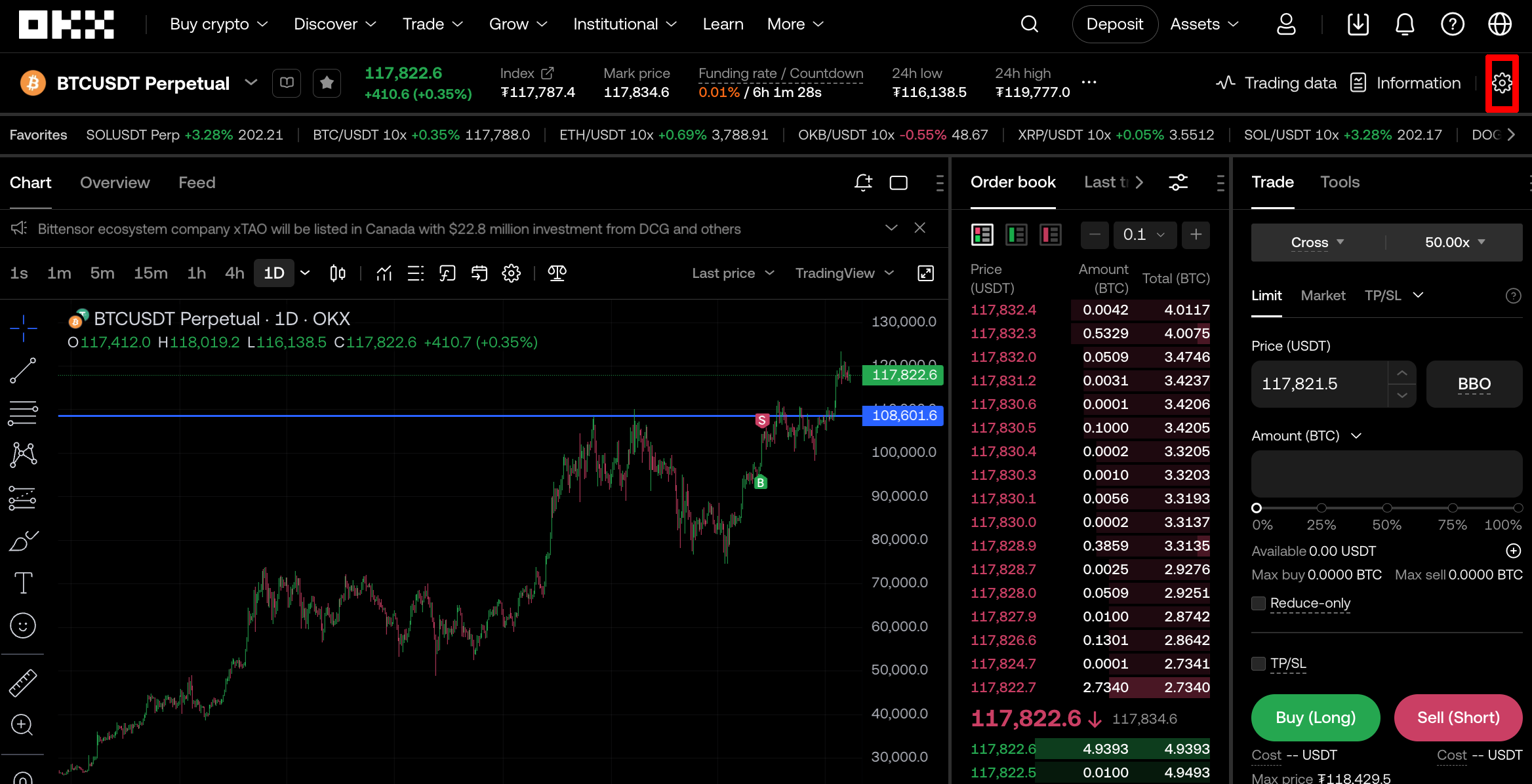This screenshot has width=1532, height=784.
Task: Open the trading settings gear icon
Action: [1502, 83]
